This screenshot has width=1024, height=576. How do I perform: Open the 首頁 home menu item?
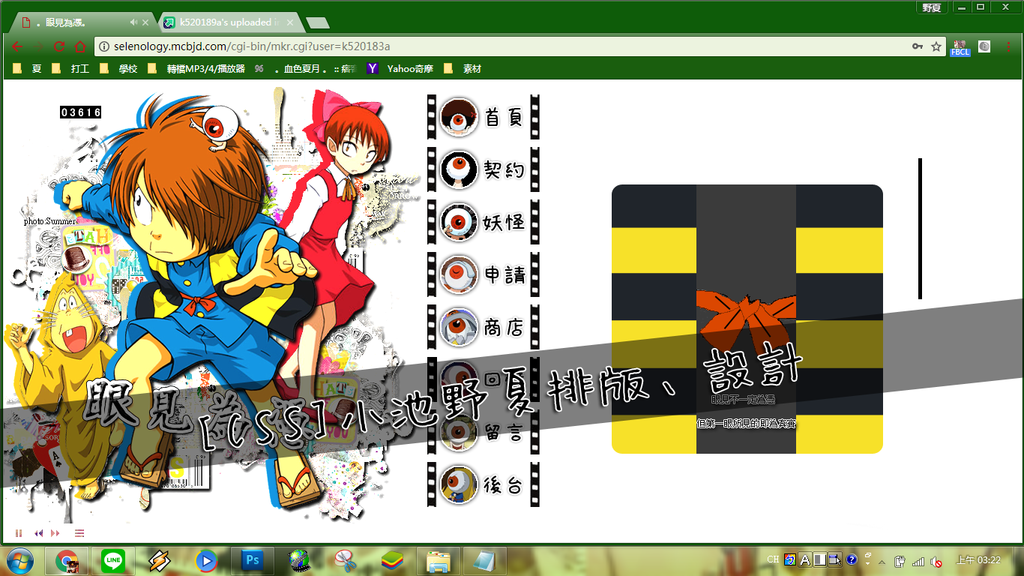tap(483, 118)
